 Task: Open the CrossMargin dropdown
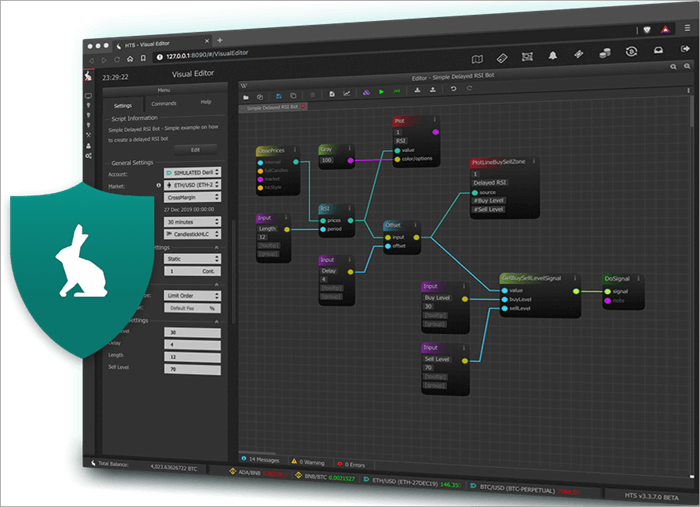coord(192,197)
